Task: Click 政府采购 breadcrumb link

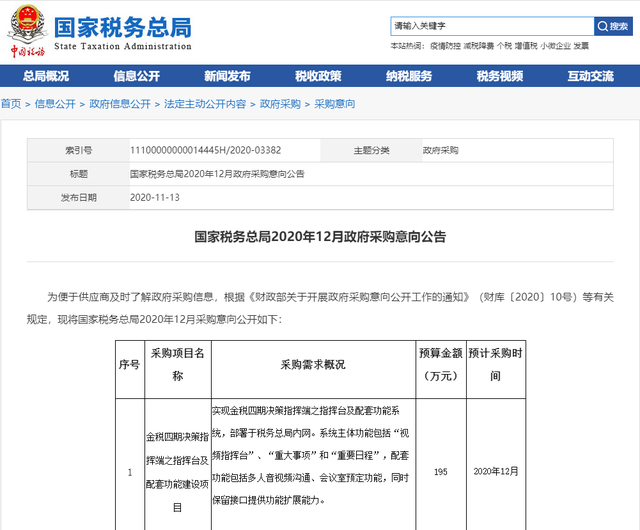Action: coord(280,104)
